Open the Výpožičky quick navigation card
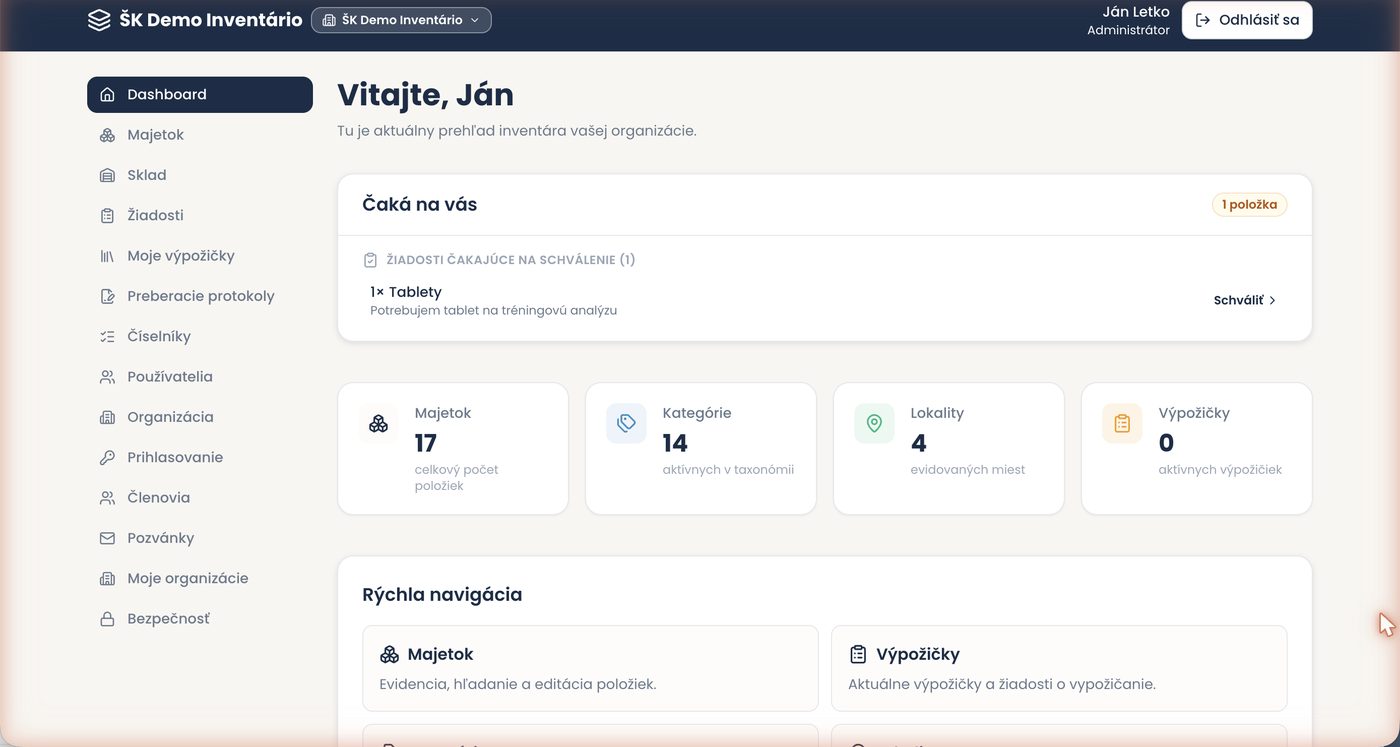1400x747 pixels. [x=1059, y=668]
